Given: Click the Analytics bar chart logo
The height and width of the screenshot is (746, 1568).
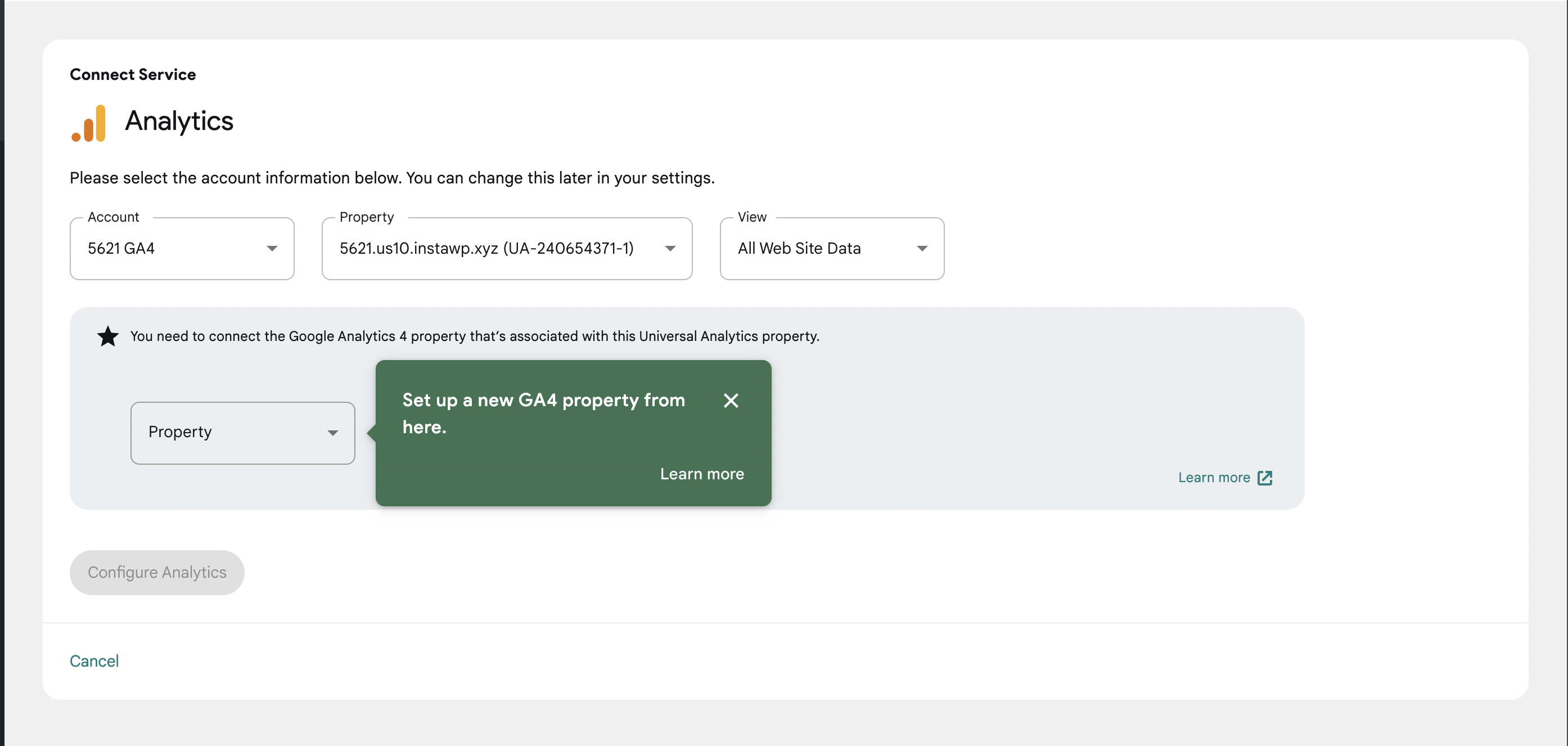Looking at the screenshot, I should [x=89, y=124].
